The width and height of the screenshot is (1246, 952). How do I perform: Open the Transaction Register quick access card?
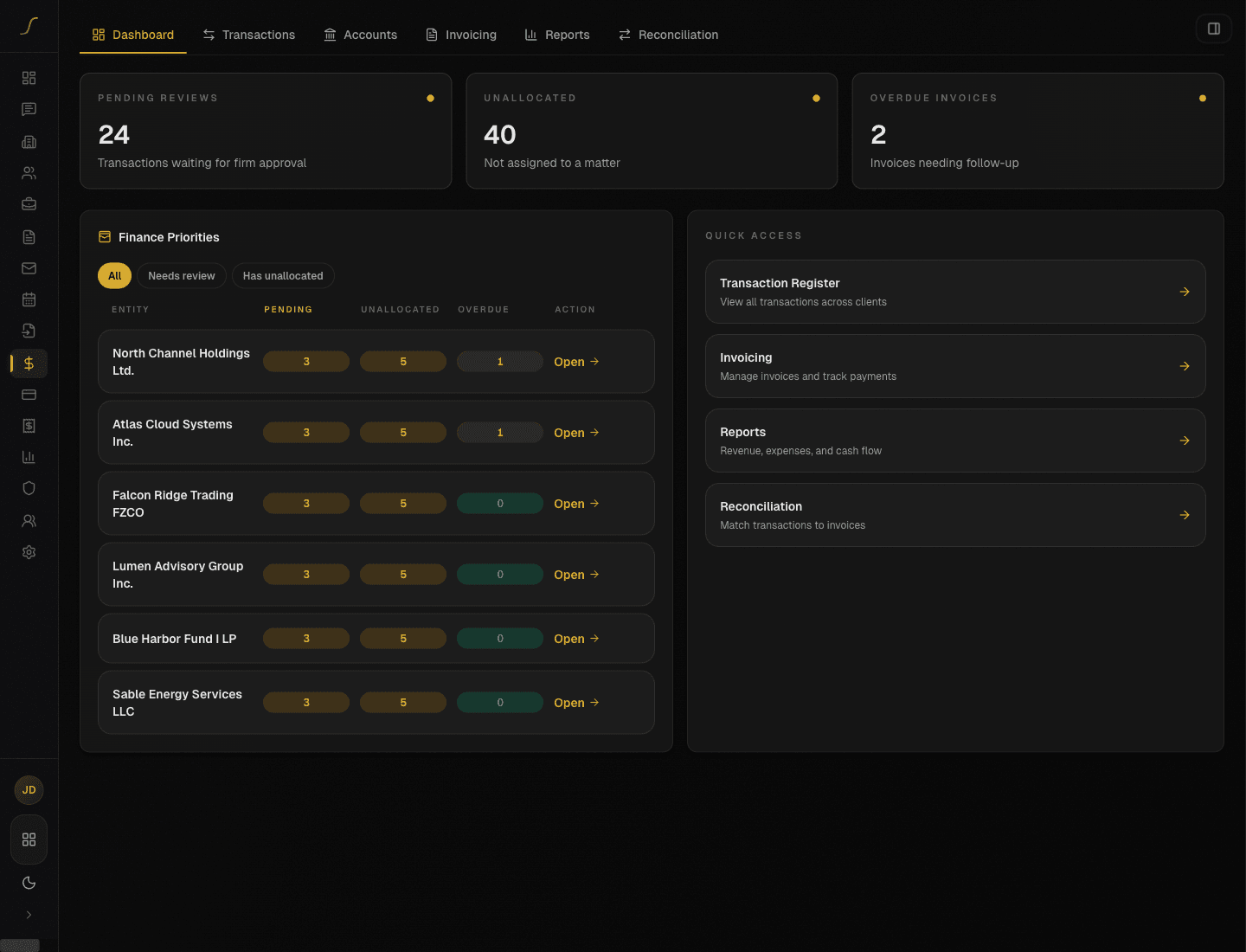click(955, 292)
